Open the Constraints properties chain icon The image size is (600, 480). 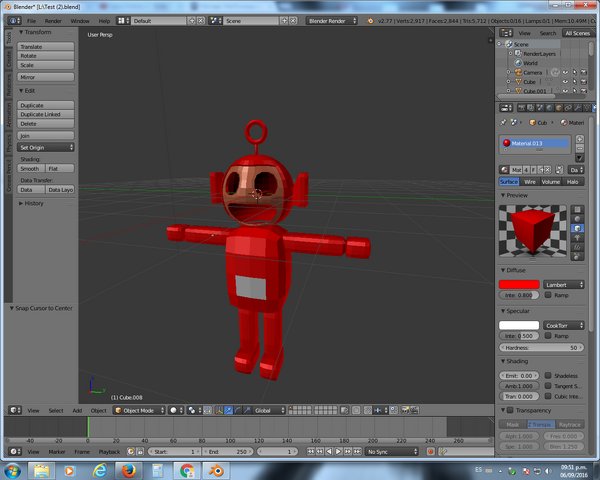[x=568, y=108]
